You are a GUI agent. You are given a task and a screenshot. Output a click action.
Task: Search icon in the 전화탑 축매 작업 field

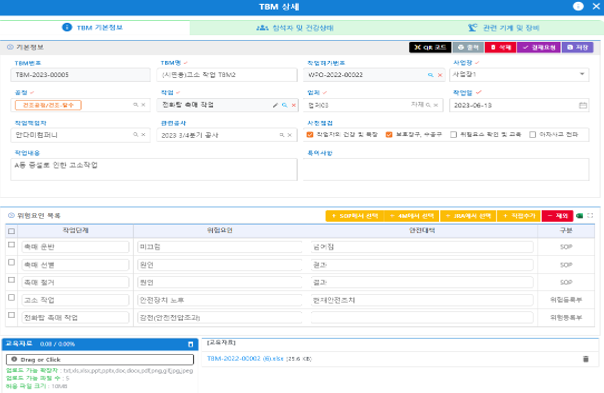coord(285,105)
